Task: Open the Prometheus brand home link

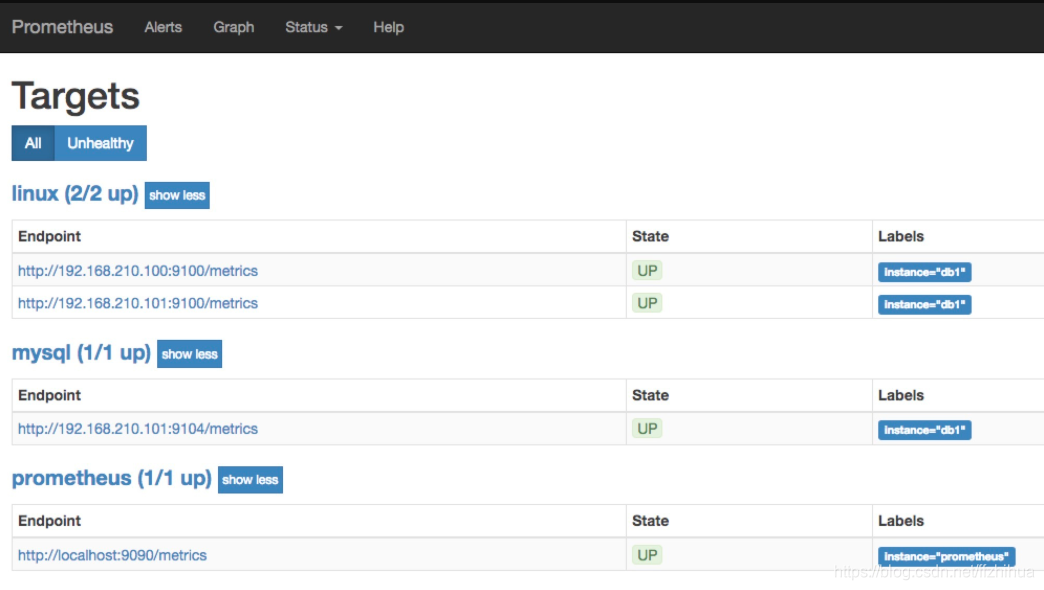Action: (62, 27)
